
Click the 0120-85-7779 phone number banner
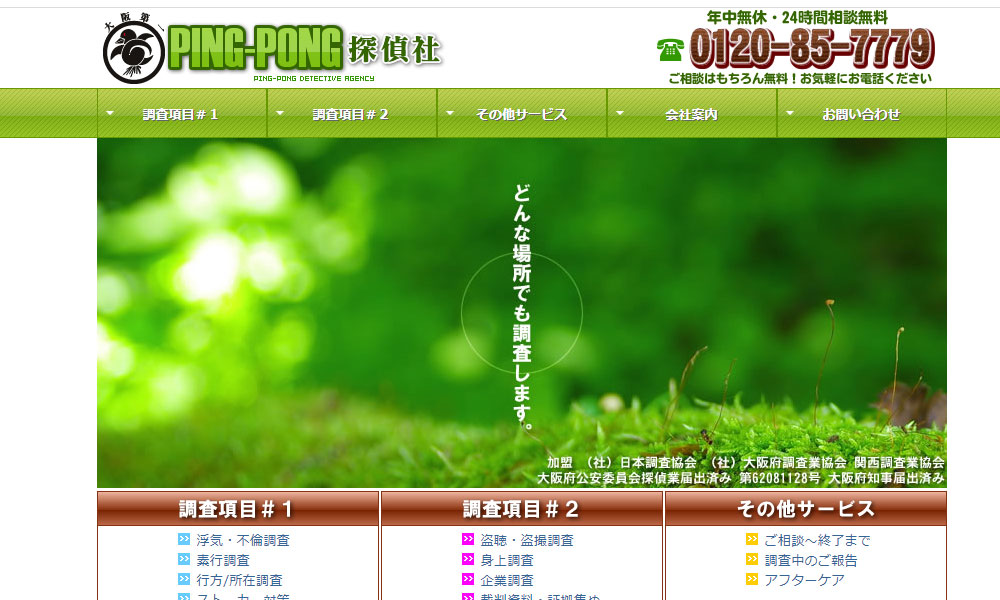pos(810,48)
